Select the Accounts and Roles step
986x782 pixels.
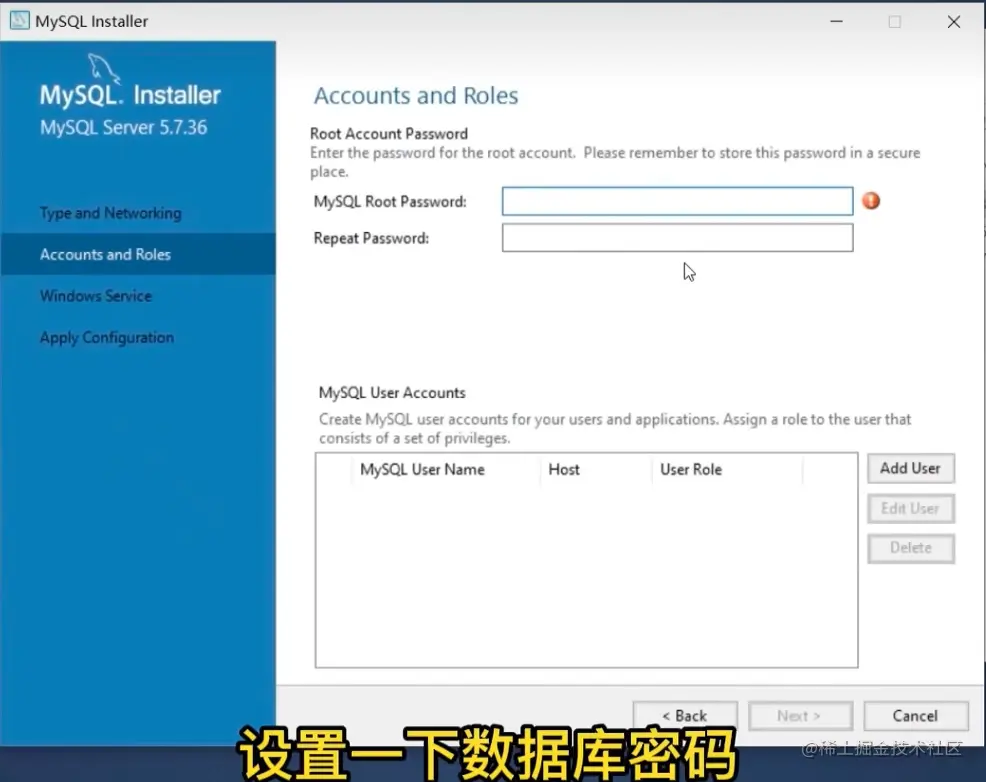138,254
